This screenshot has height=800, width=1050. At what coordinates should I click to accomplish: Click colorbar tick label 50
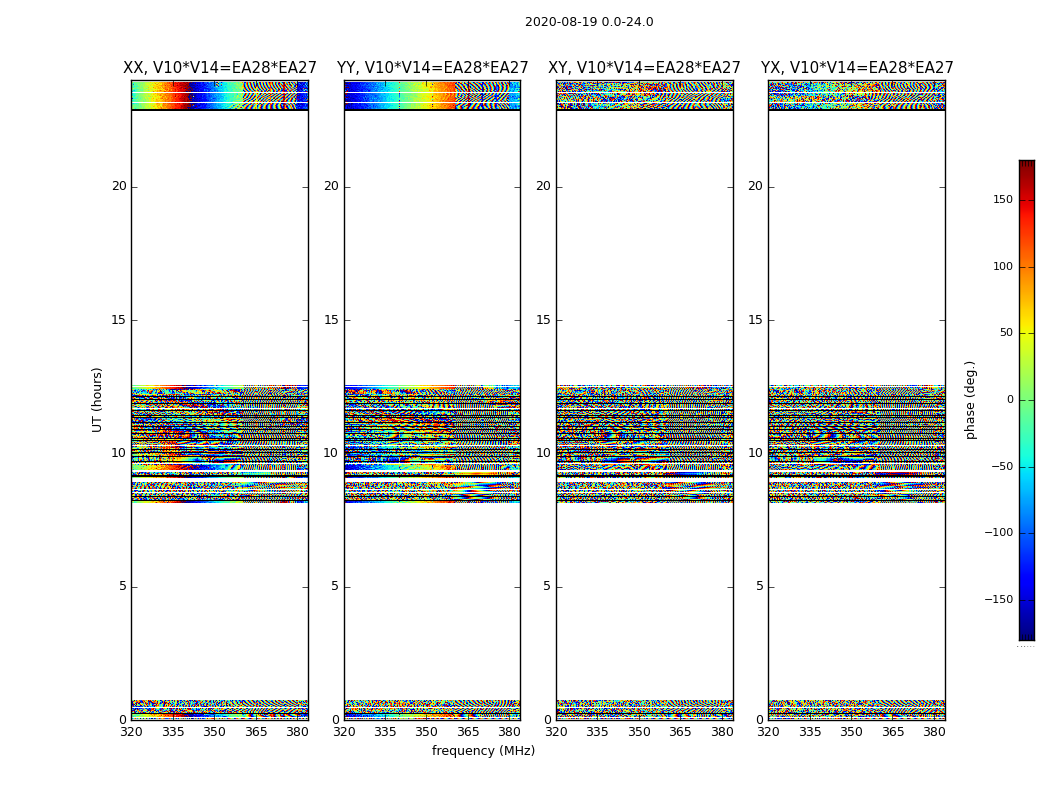(x=1006, y=333)
